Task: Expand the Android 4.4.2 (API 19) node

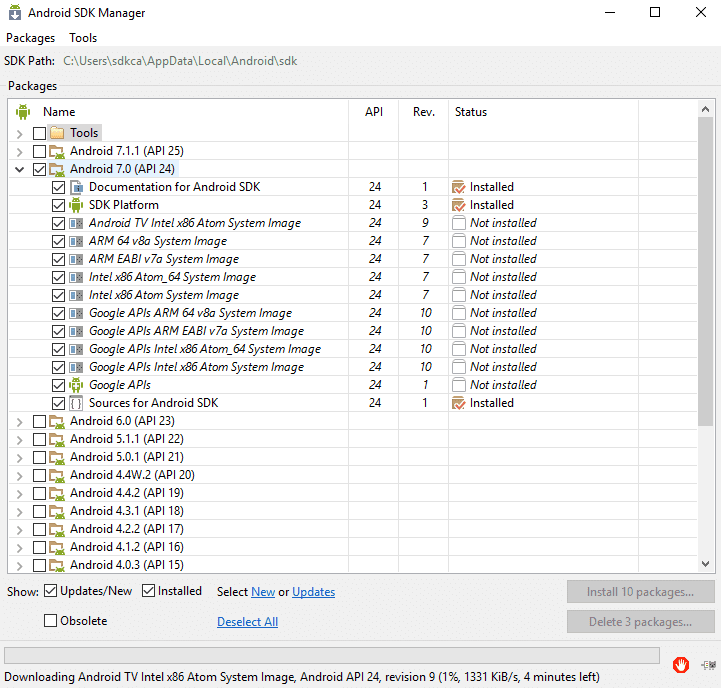Action: tap(19, 493)
